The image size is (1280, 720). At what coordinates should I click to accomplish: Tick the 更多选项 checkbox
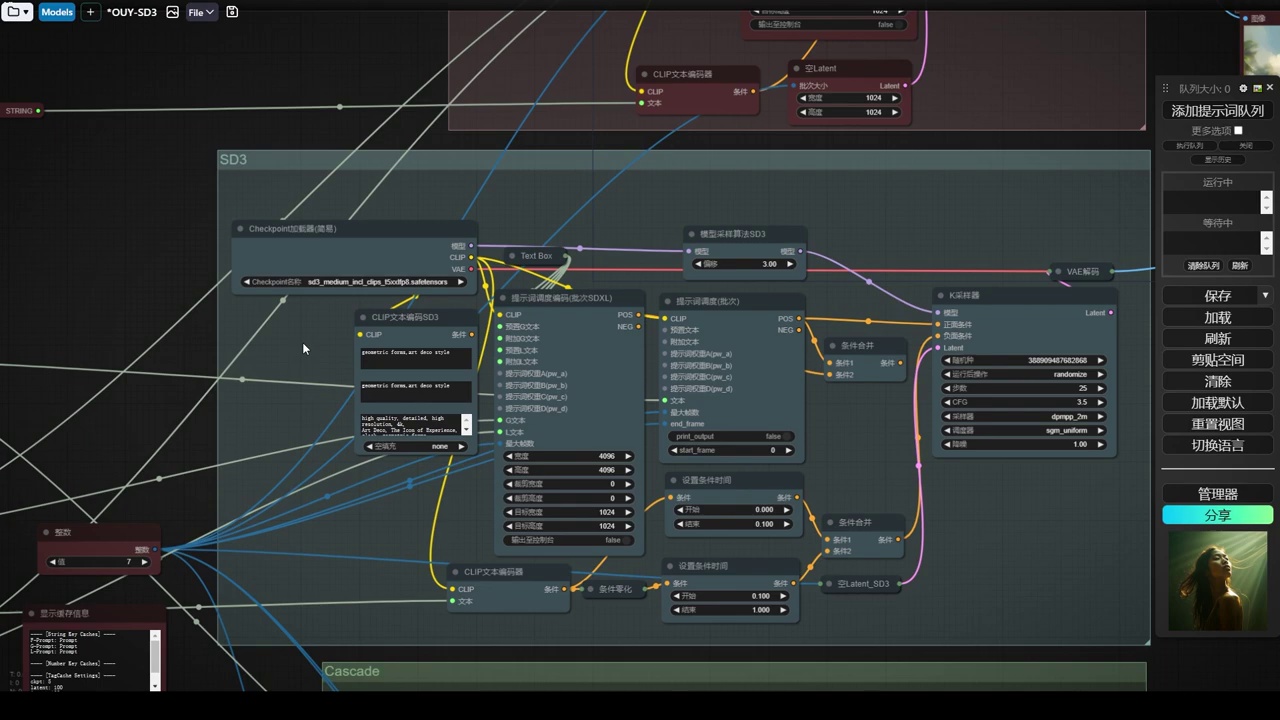(1238, 131)
